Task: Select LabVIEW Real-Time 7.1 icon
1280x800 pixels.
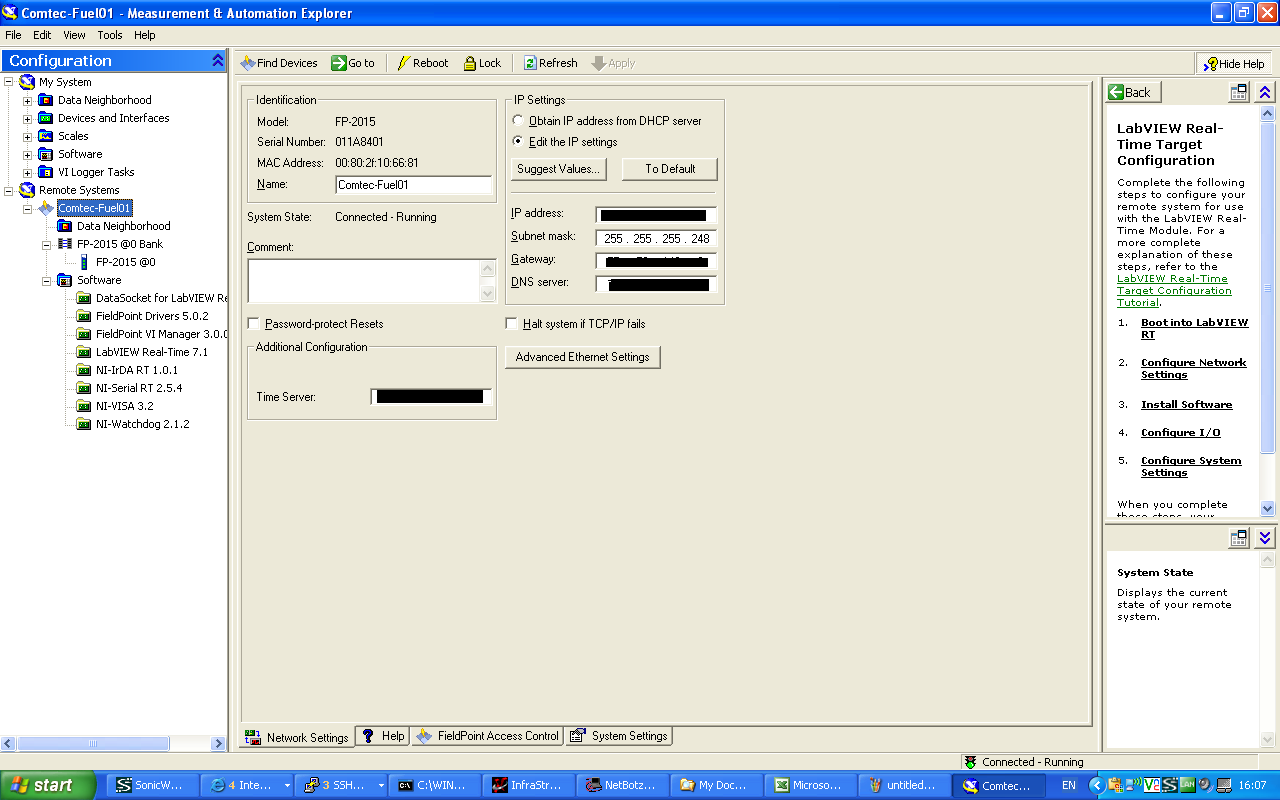Action: 84,352
